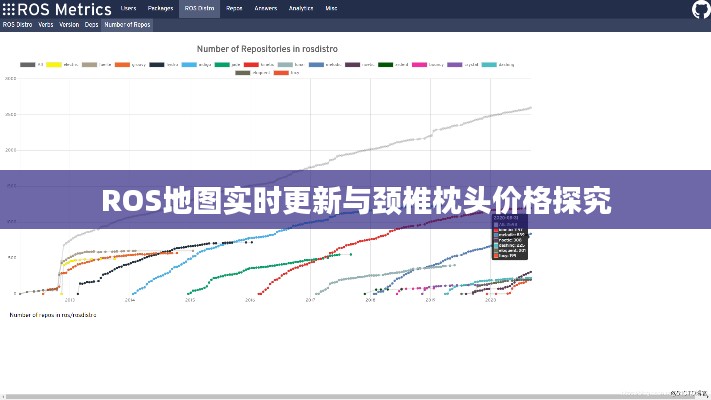Open the Misc tab

(x=331, y=9)
